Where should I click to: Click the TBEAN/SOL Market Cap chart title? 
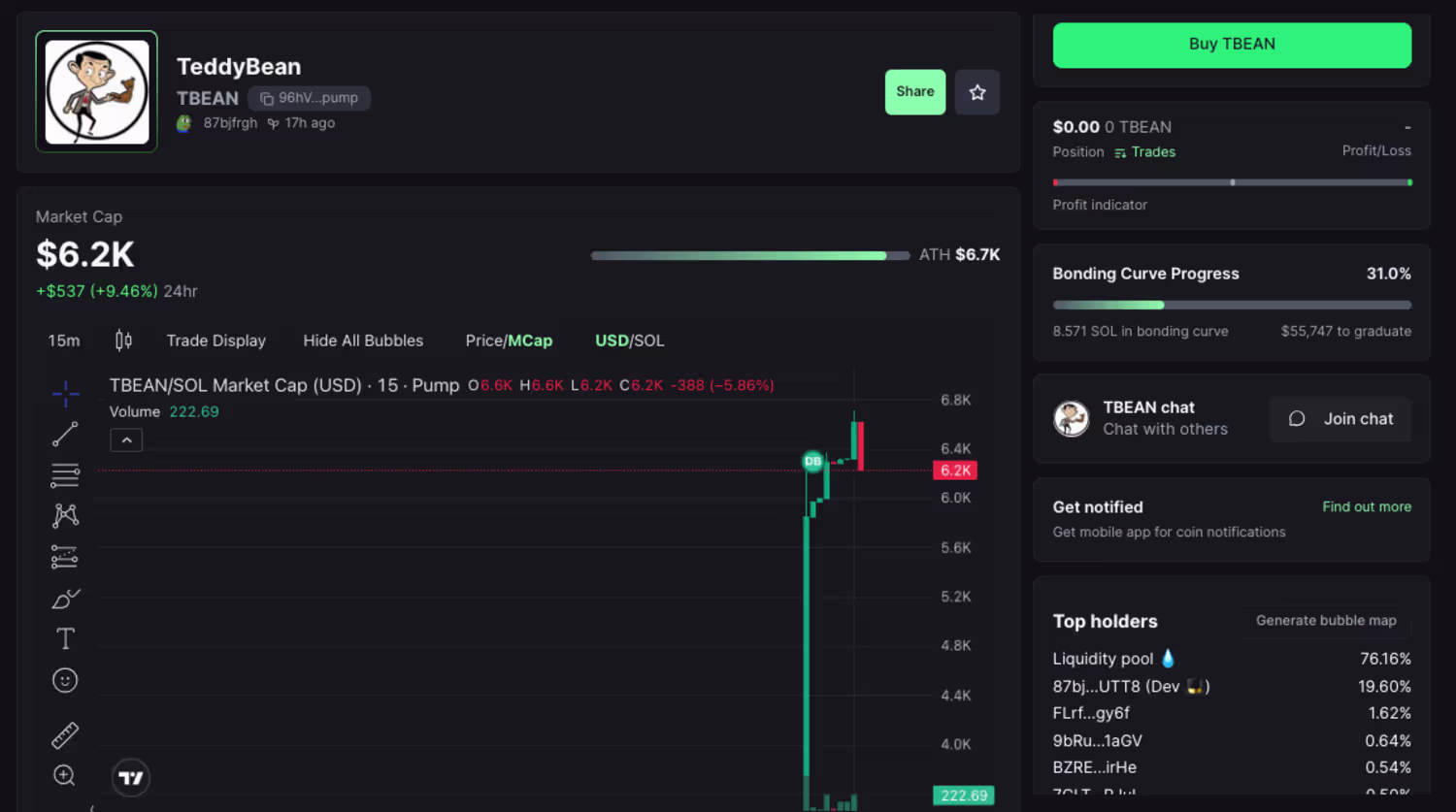[284, 385]
